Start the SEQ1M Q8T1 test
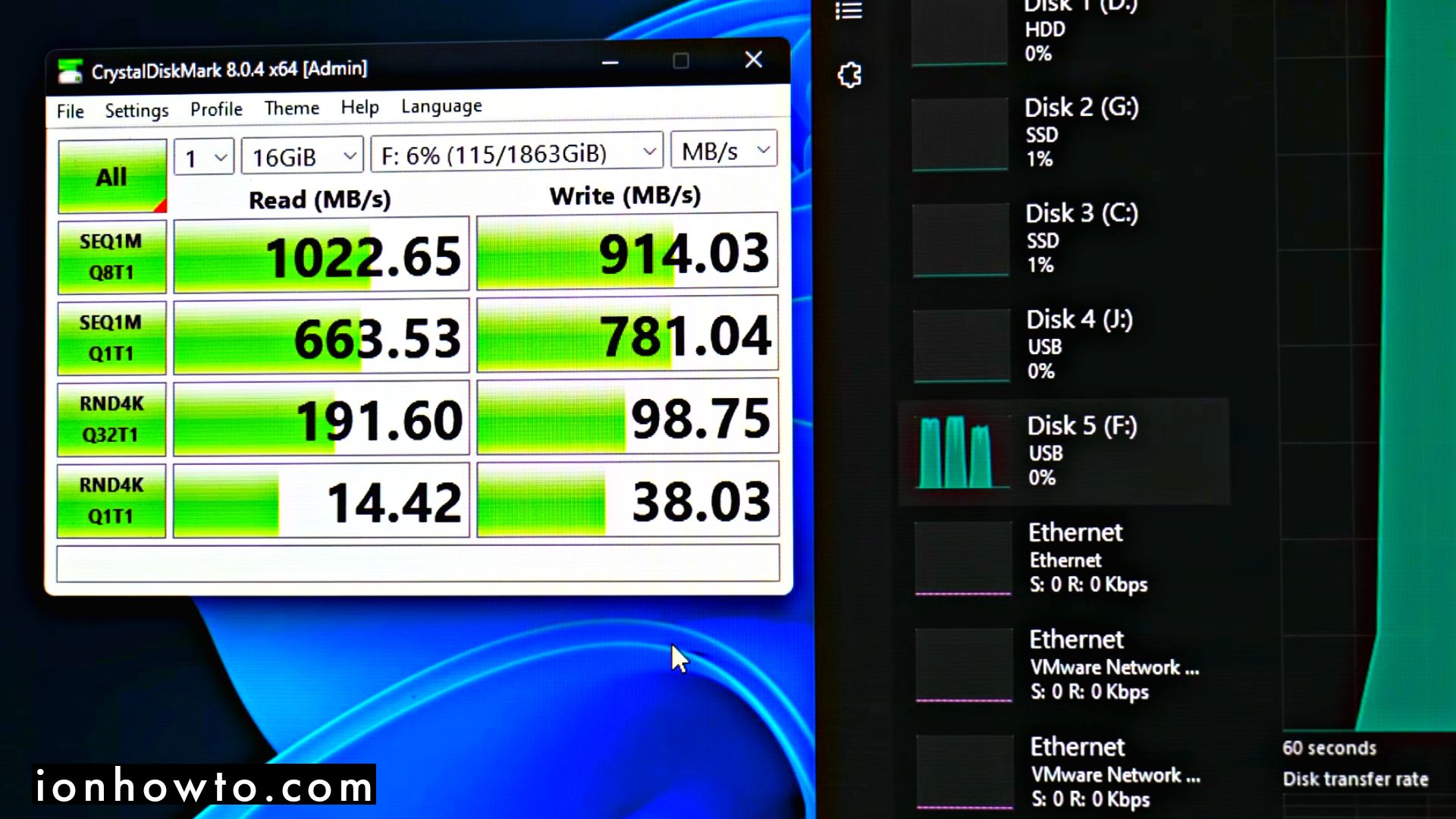The image size is (1456, 819). click(111, 257)
